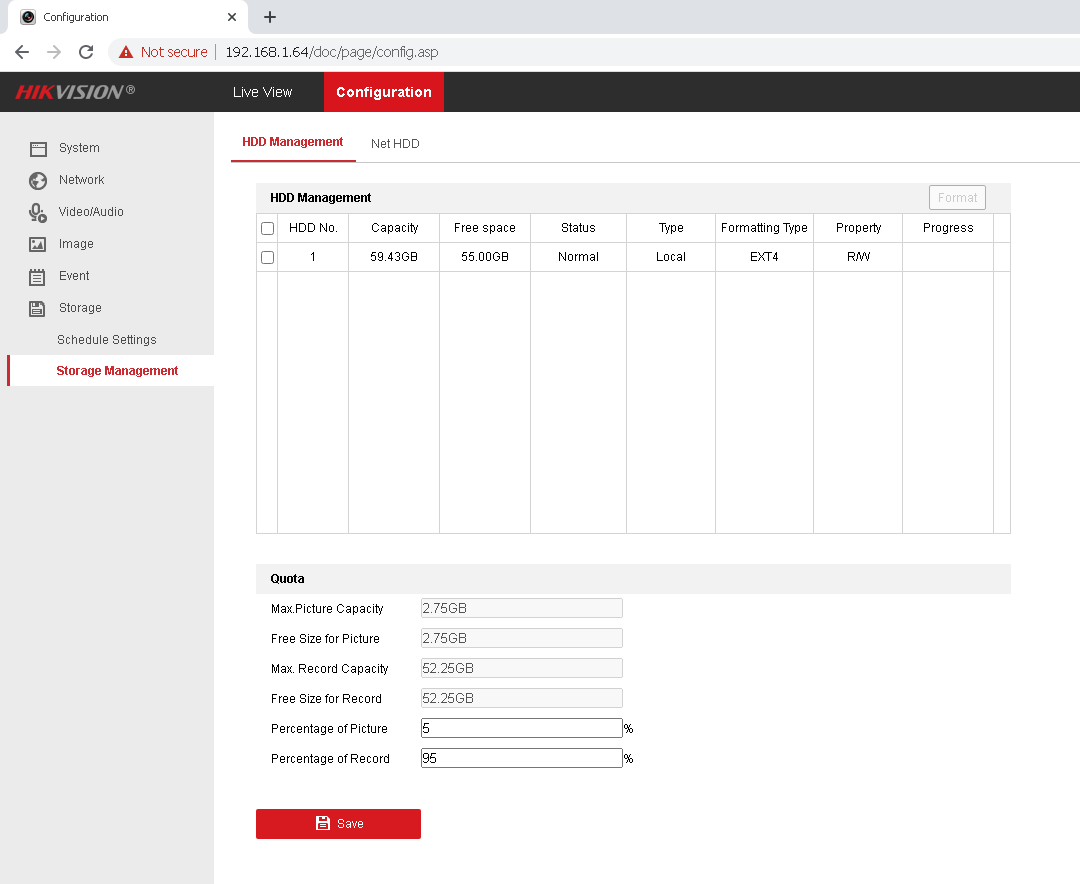The image size is (1080, 884).
Task: Open Schedule Settings under Storage
Action: pos(107,340)
